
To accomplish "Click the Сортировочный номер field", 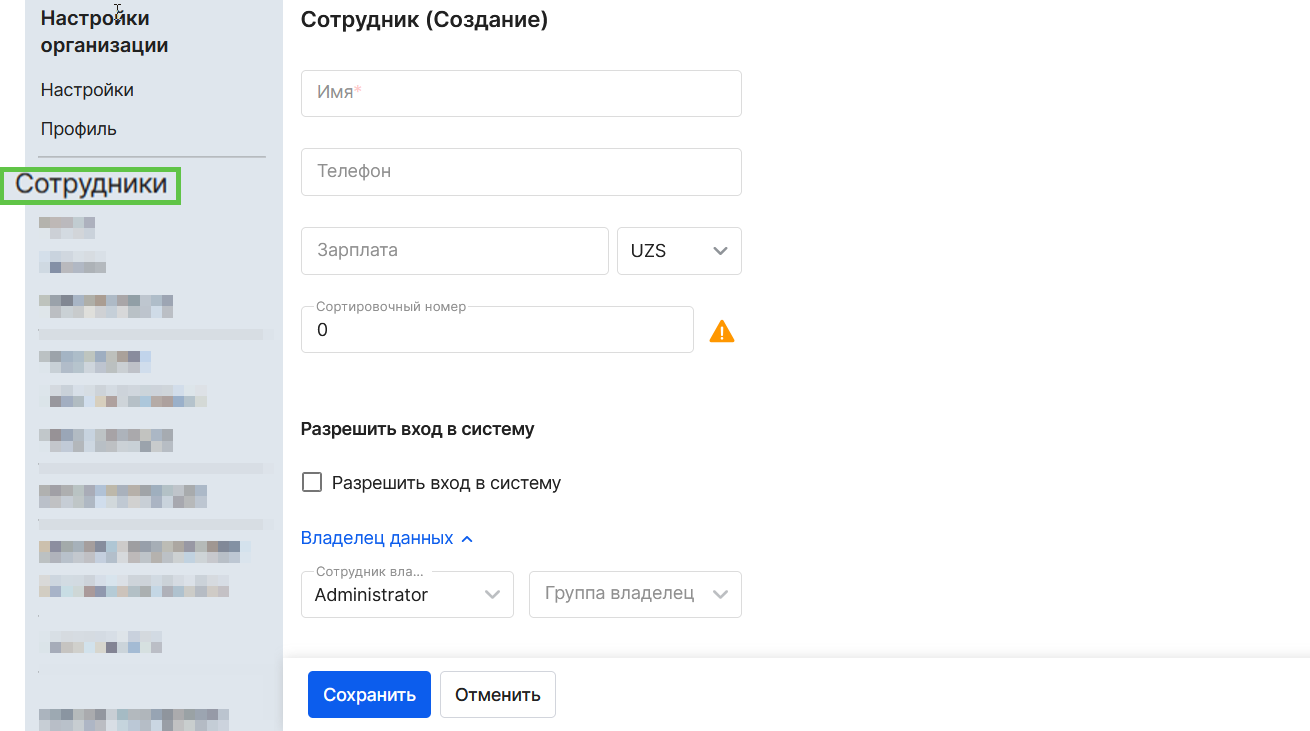I will [x=497, y=330].
